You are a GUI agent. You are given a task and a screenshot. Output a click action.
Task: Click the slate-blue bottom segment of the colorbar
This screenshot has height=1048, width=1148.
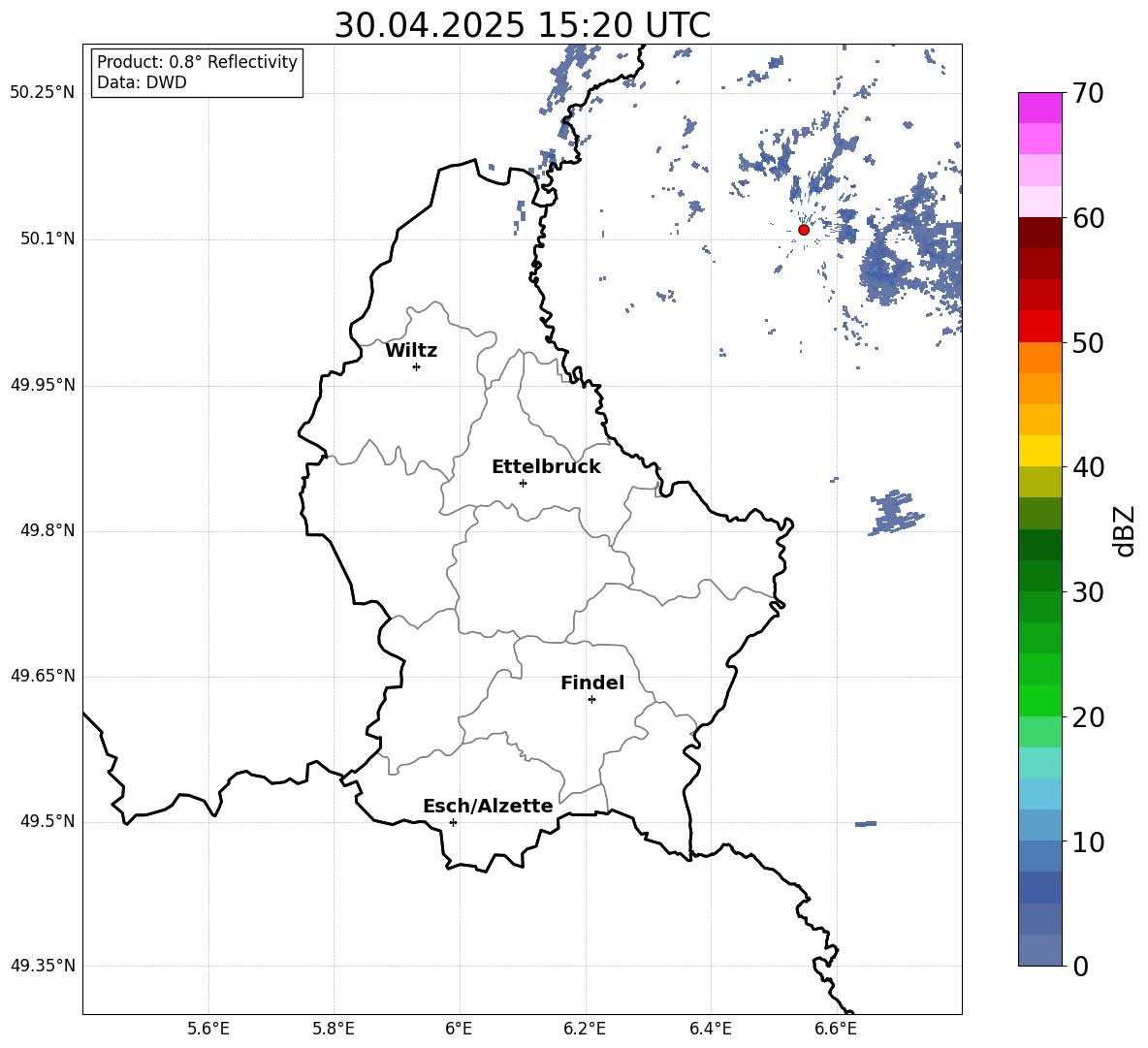click(x=1039, y=950)
